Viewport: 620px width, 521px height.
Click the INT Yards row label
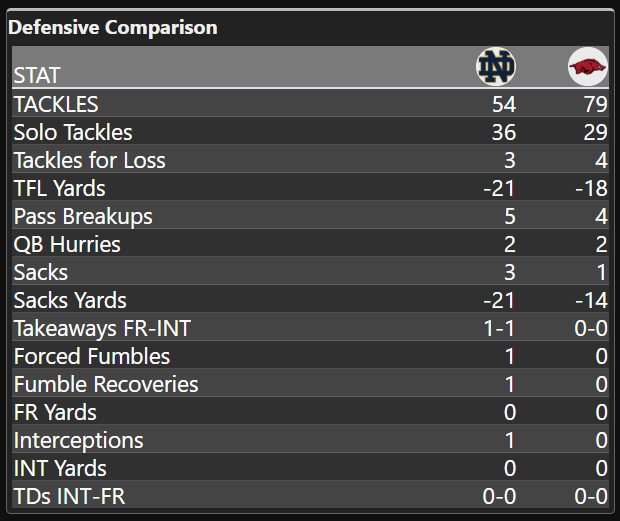[x=60, y=468]
